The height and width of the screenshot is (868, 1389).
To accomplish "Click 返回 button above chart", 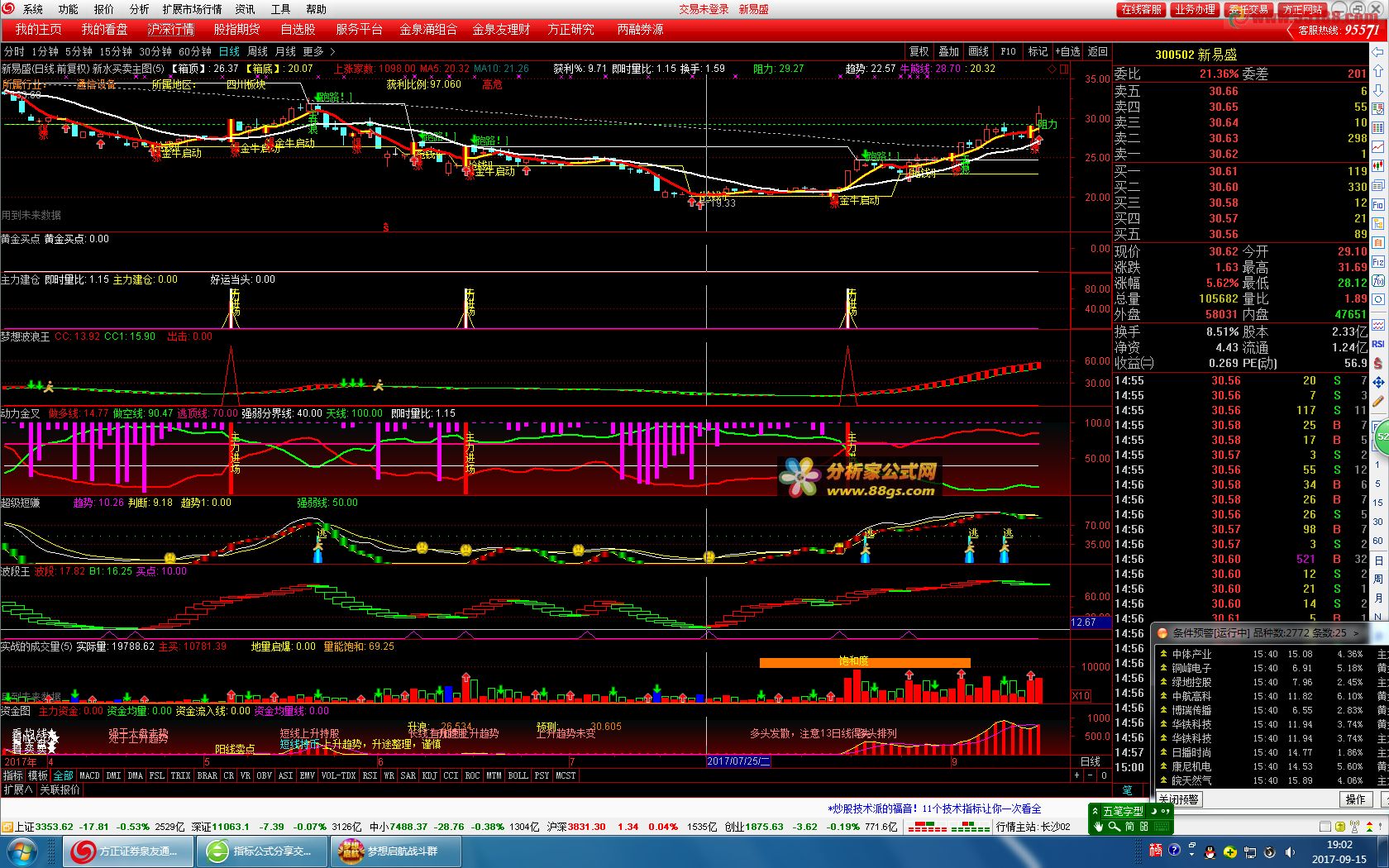I will pos(1097,51).
